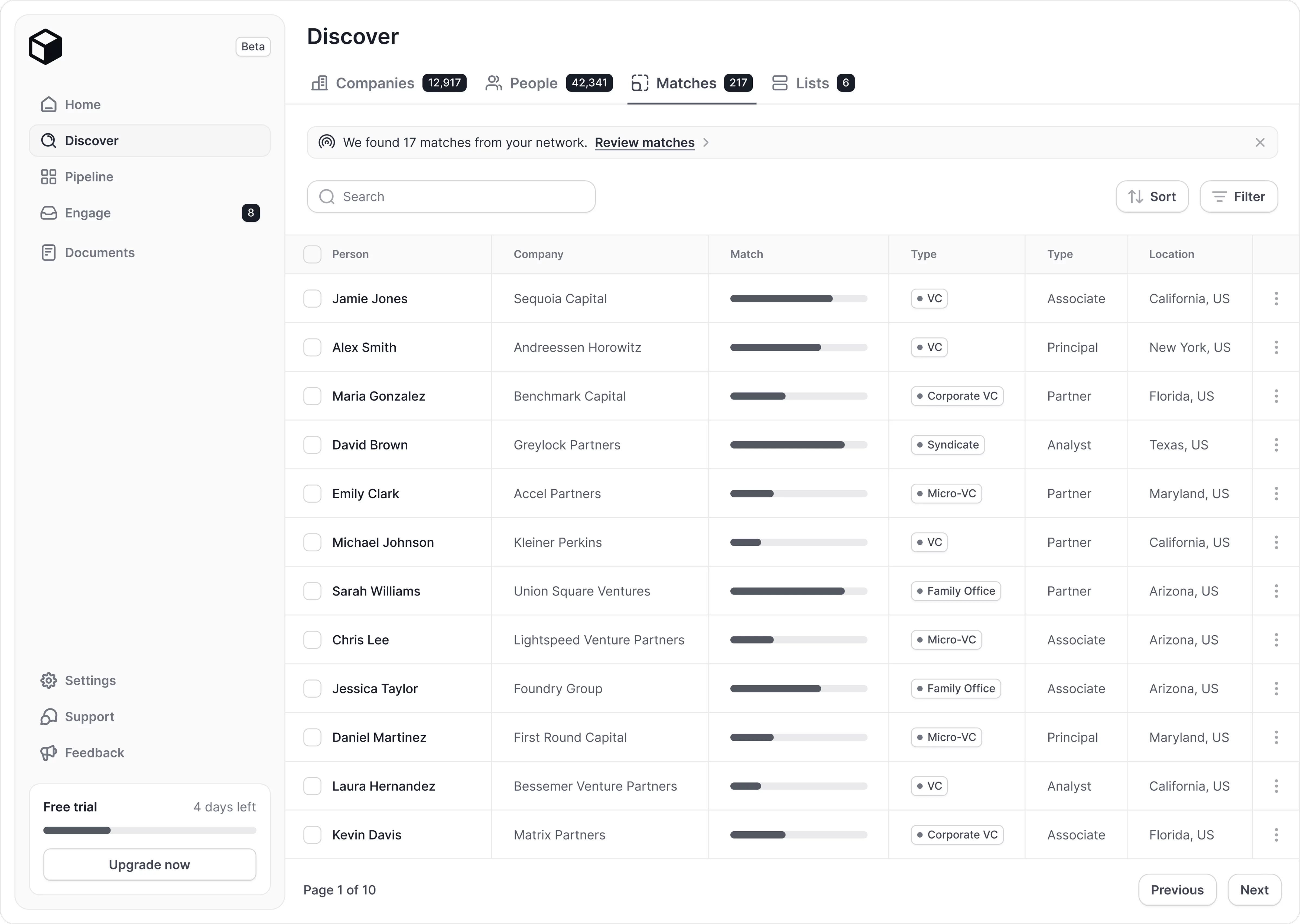The image size is (1300, 924).
Task: Expand the Filter menu
Action: coord(1239,197)
